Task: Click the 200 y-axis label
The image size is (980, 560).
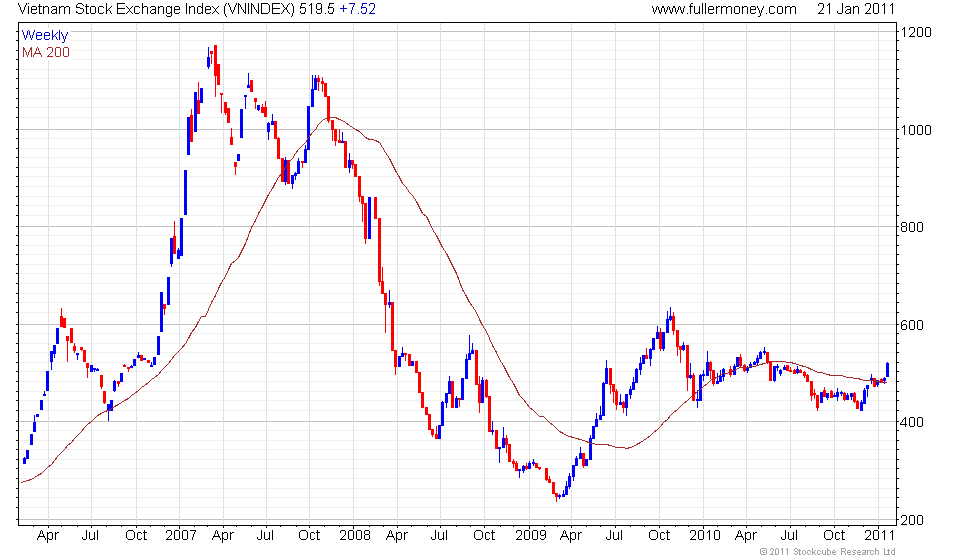Action: (912, 520)
